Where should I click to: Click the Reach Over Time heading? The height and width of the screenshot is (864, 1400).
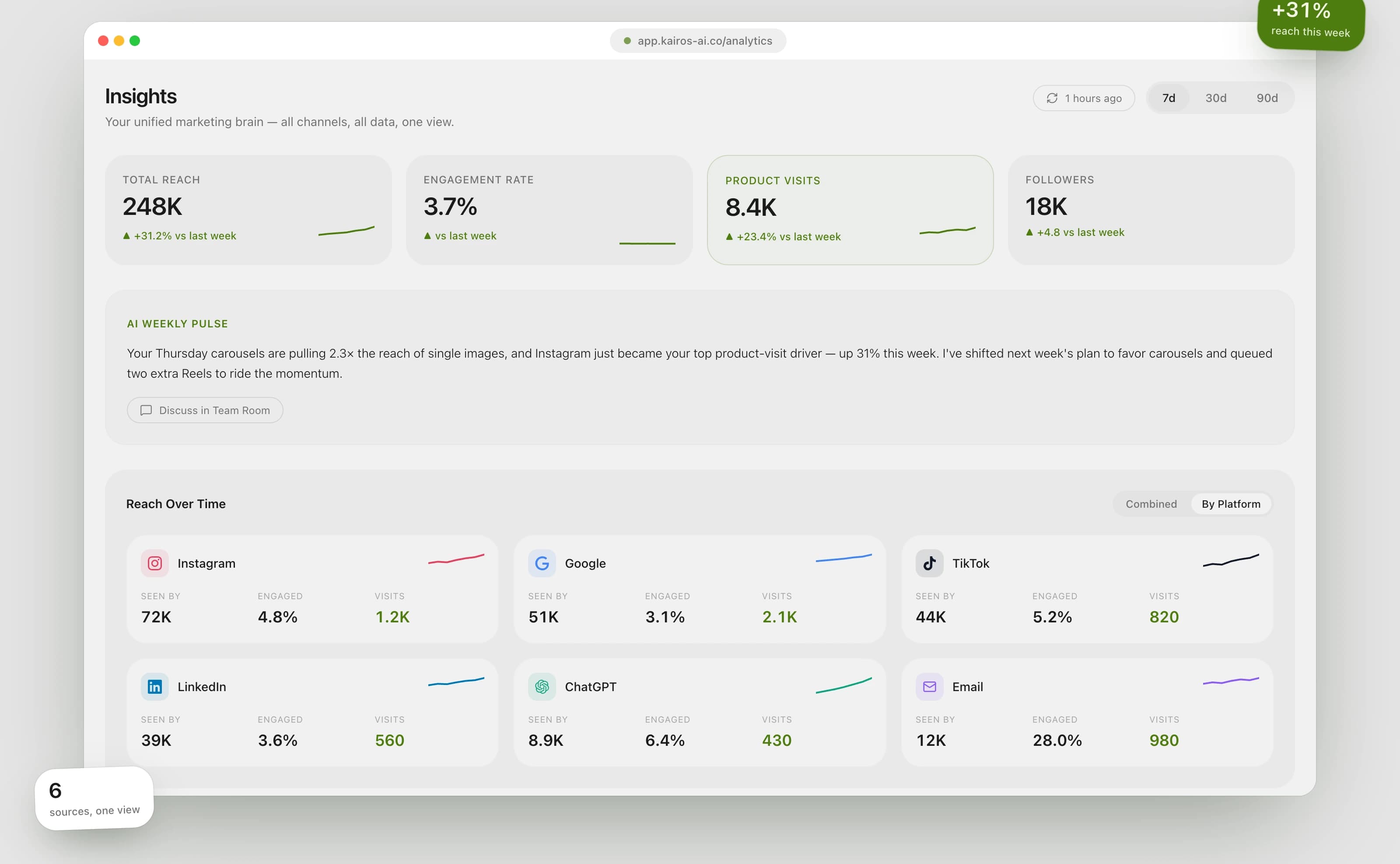pyautogui.click(x=176, y=504)
